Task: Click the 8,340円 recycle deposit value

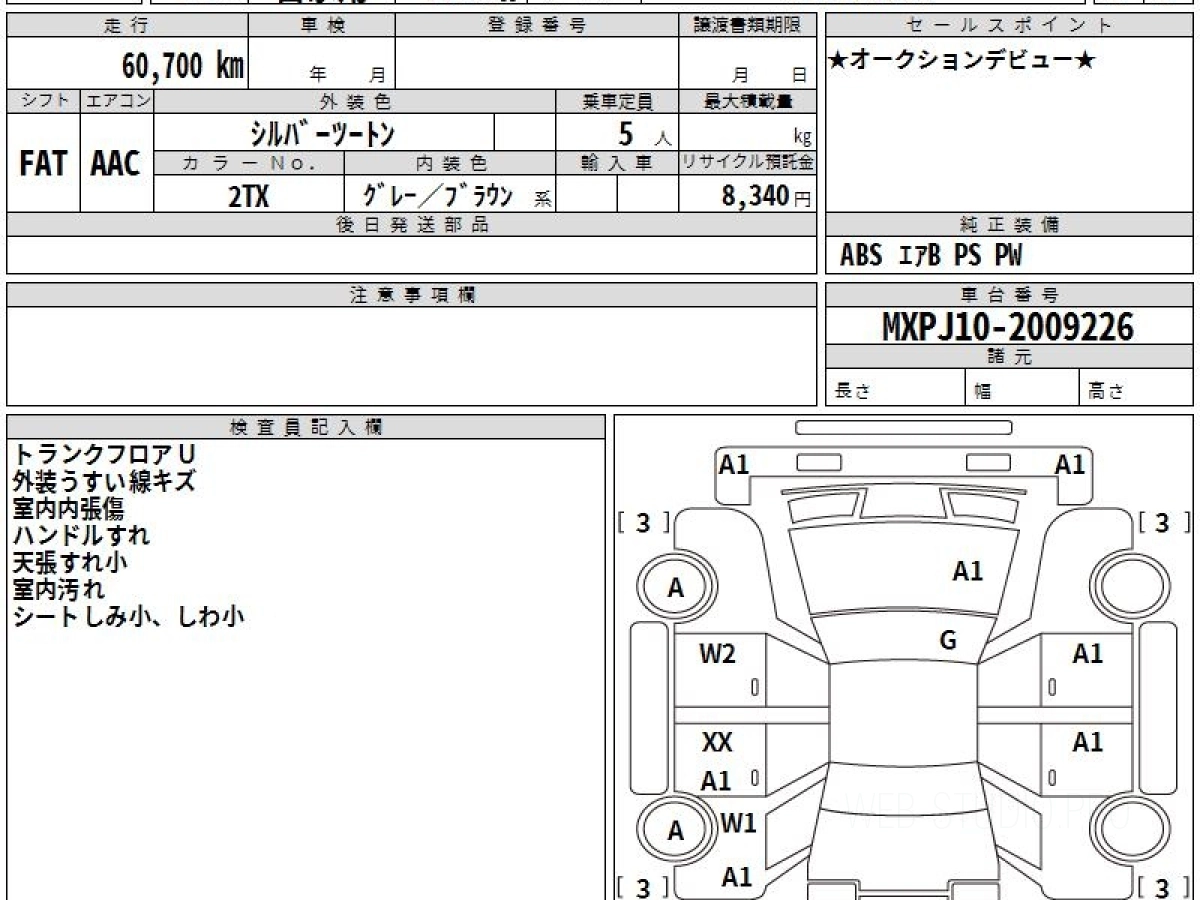Action: [767, 196]
